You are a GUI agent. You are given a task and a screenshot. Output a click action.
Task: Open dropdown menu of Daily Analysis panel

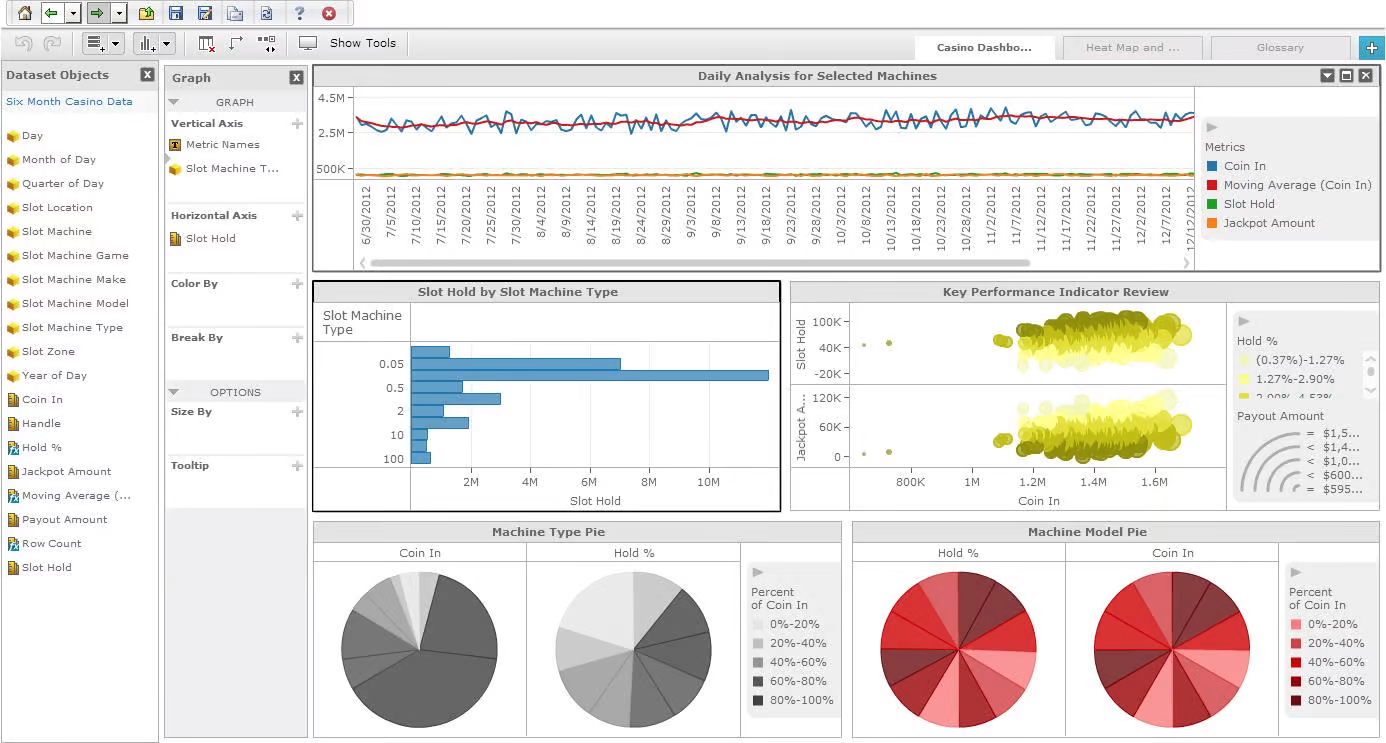1327,76
